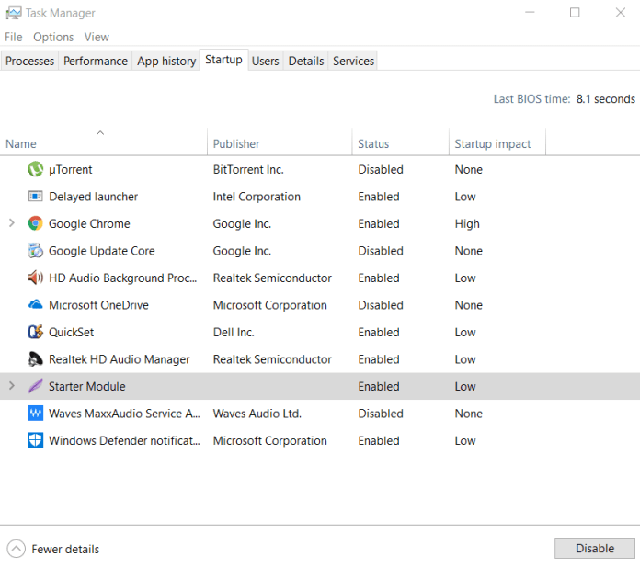The height and width of the screenshot is (568, 640).
Task: Select the Microsoft OneDrive name text
Action: pos(99,305)
